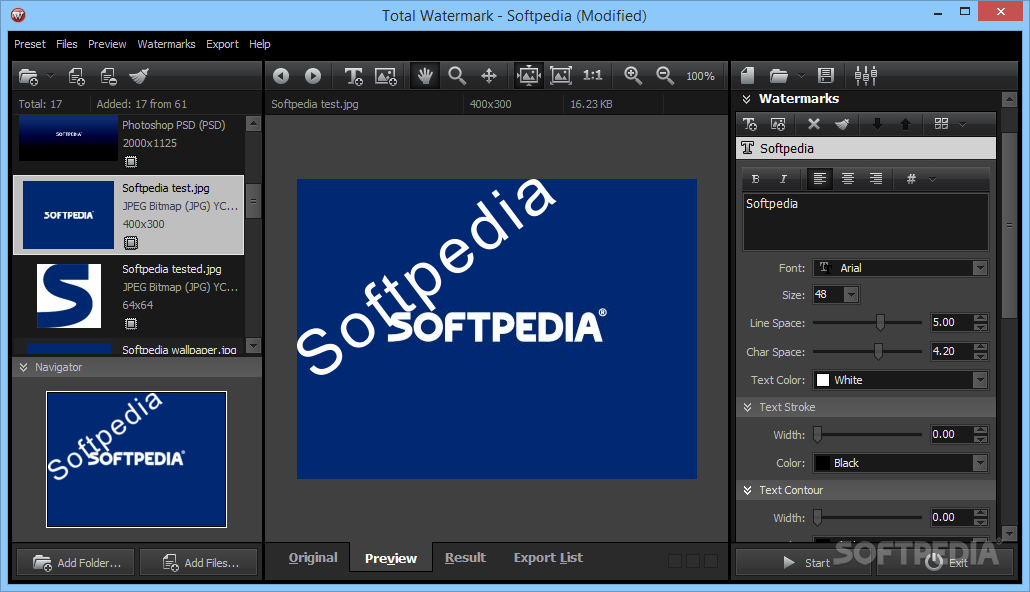This screenshot has height=592, width=1030.
Task: Click the watermark text input box
Action: (865, 221)
